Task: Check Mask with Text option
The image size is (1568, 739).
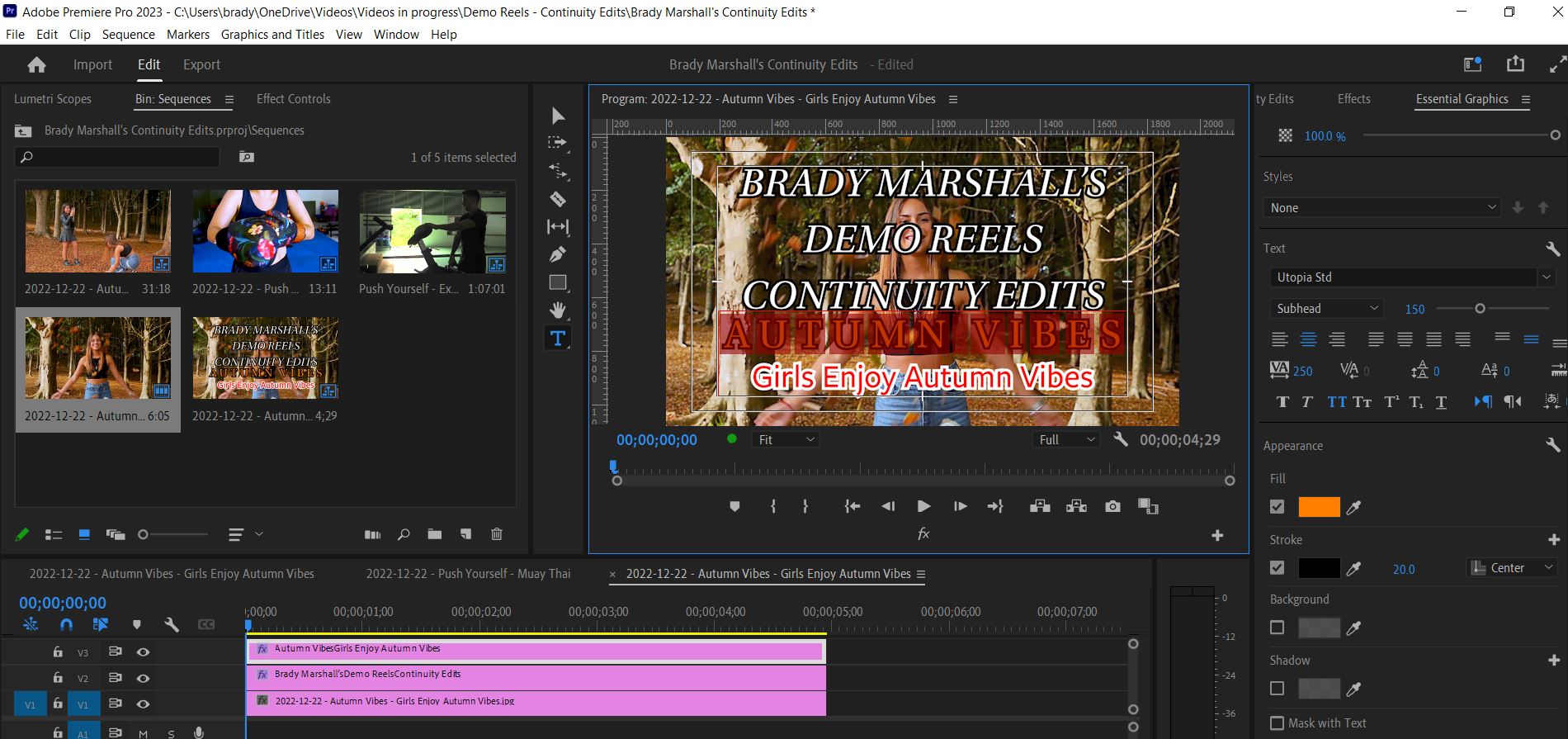Action: click(x=1278, y=723)
